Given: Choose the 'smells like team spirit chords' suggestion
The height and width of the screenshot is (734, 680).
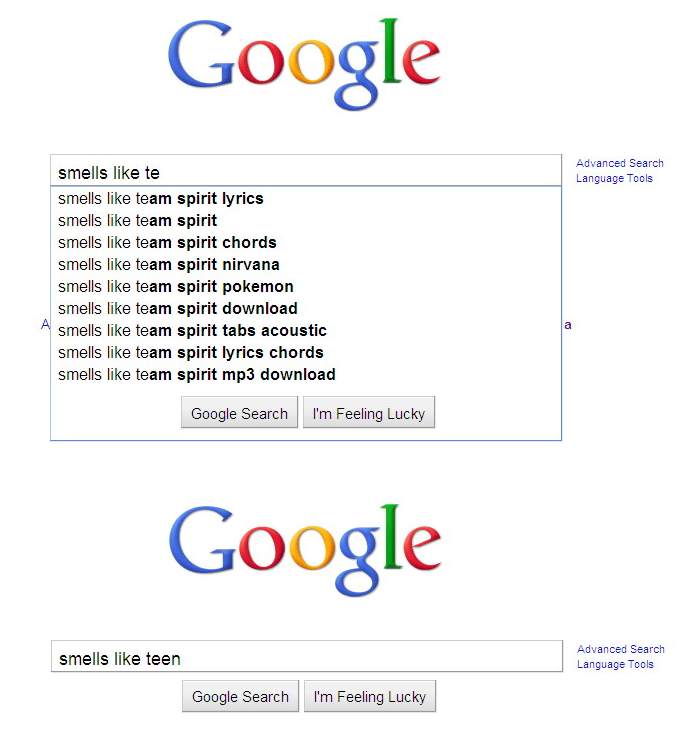Looking at the screenshot, I should (167, 243).
